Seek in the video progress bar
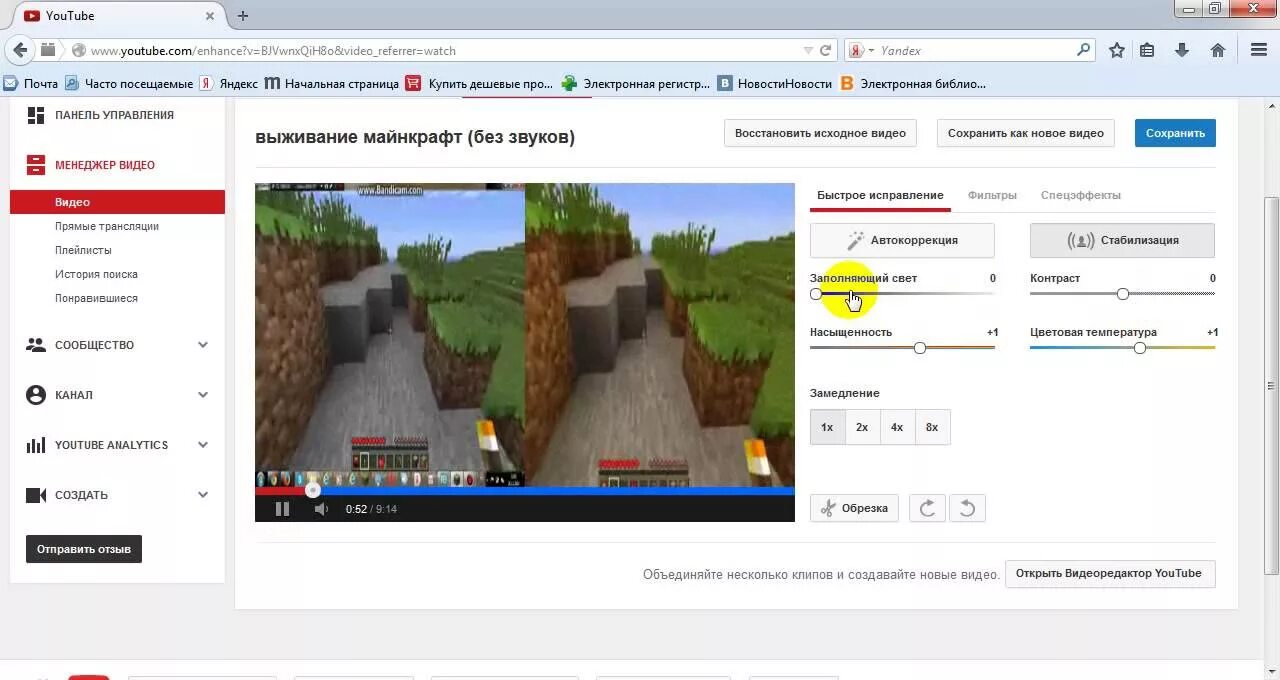 [x=525, y=491]
